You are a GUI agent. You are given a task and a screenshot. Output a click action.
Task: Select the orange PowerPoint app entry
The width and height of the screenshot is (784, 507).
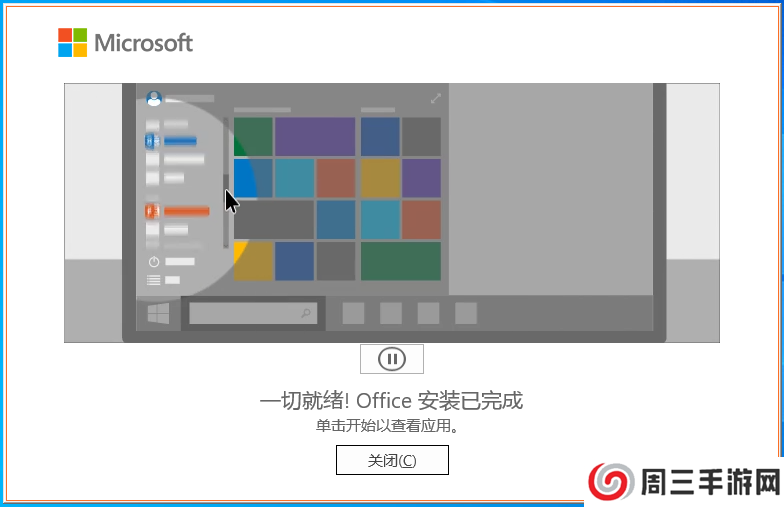pos(177,212)
